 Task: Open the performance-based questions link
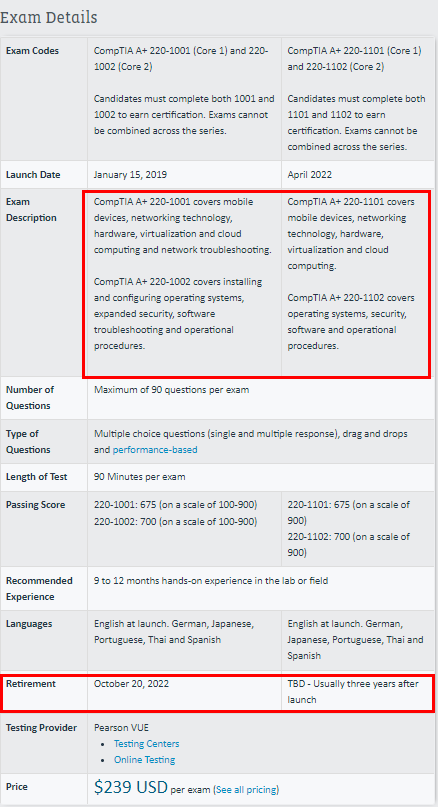tap(155, 450)
